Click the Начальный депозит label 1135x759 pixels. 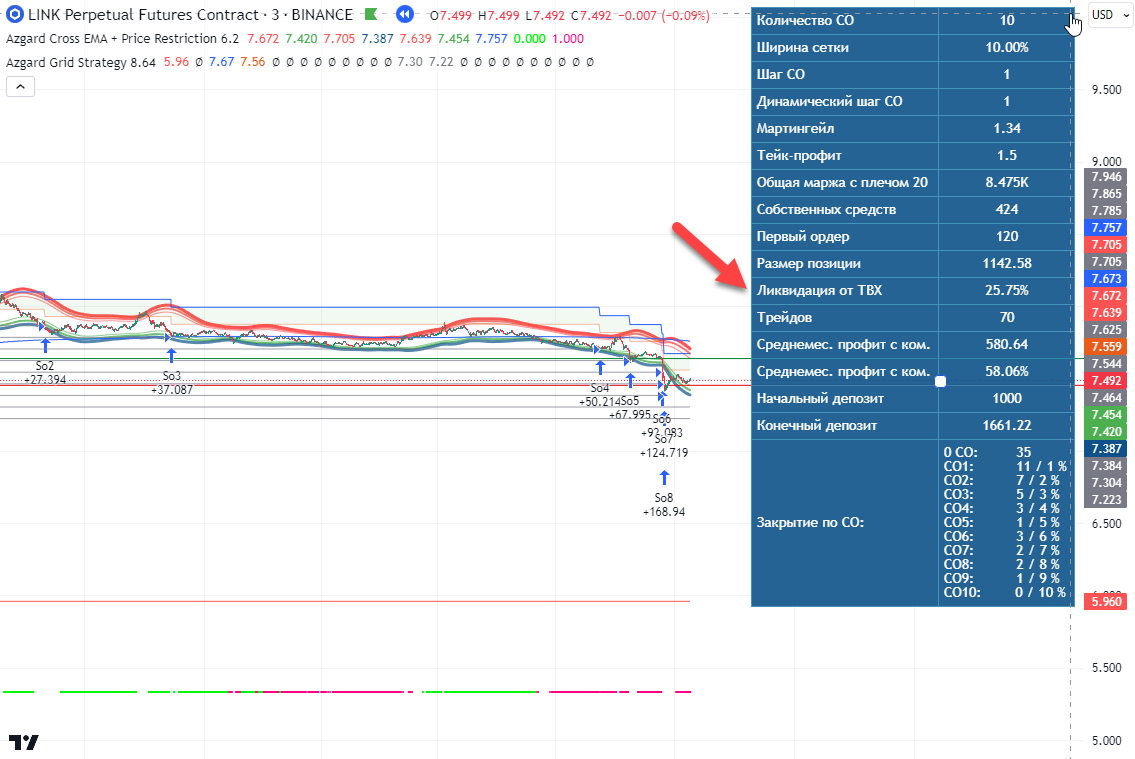[820, 399]
